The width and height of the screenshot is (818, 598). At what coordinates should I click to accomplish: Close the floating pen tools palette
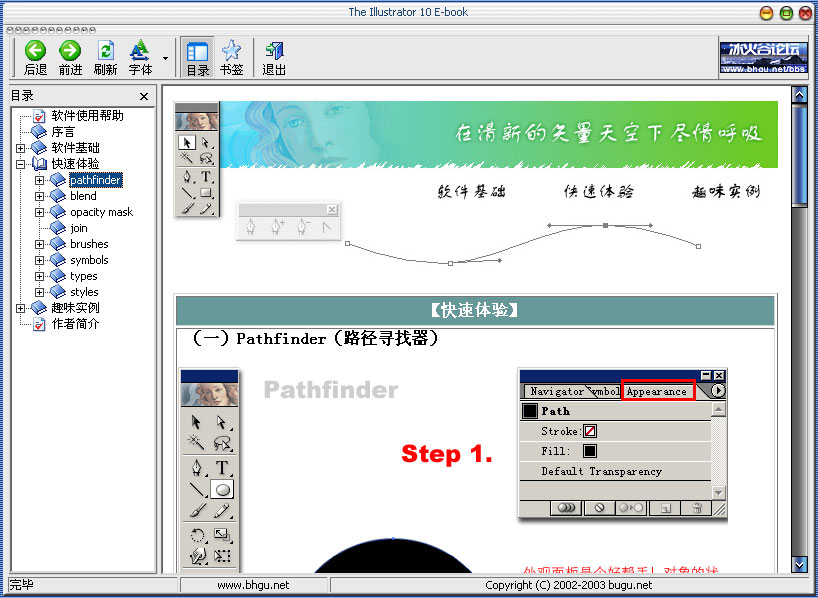point(332,210)
